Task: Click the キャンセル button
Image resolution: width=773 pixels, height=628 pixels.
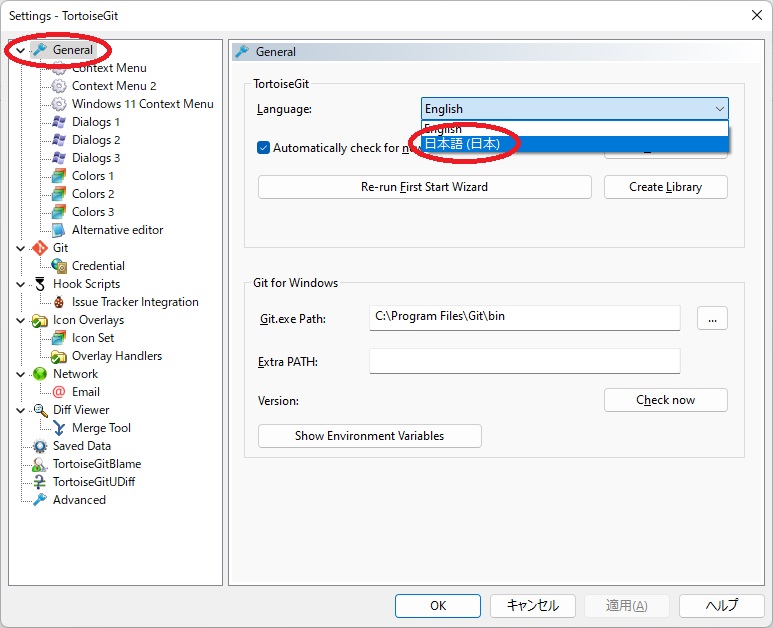Action: tap(532, 605)
